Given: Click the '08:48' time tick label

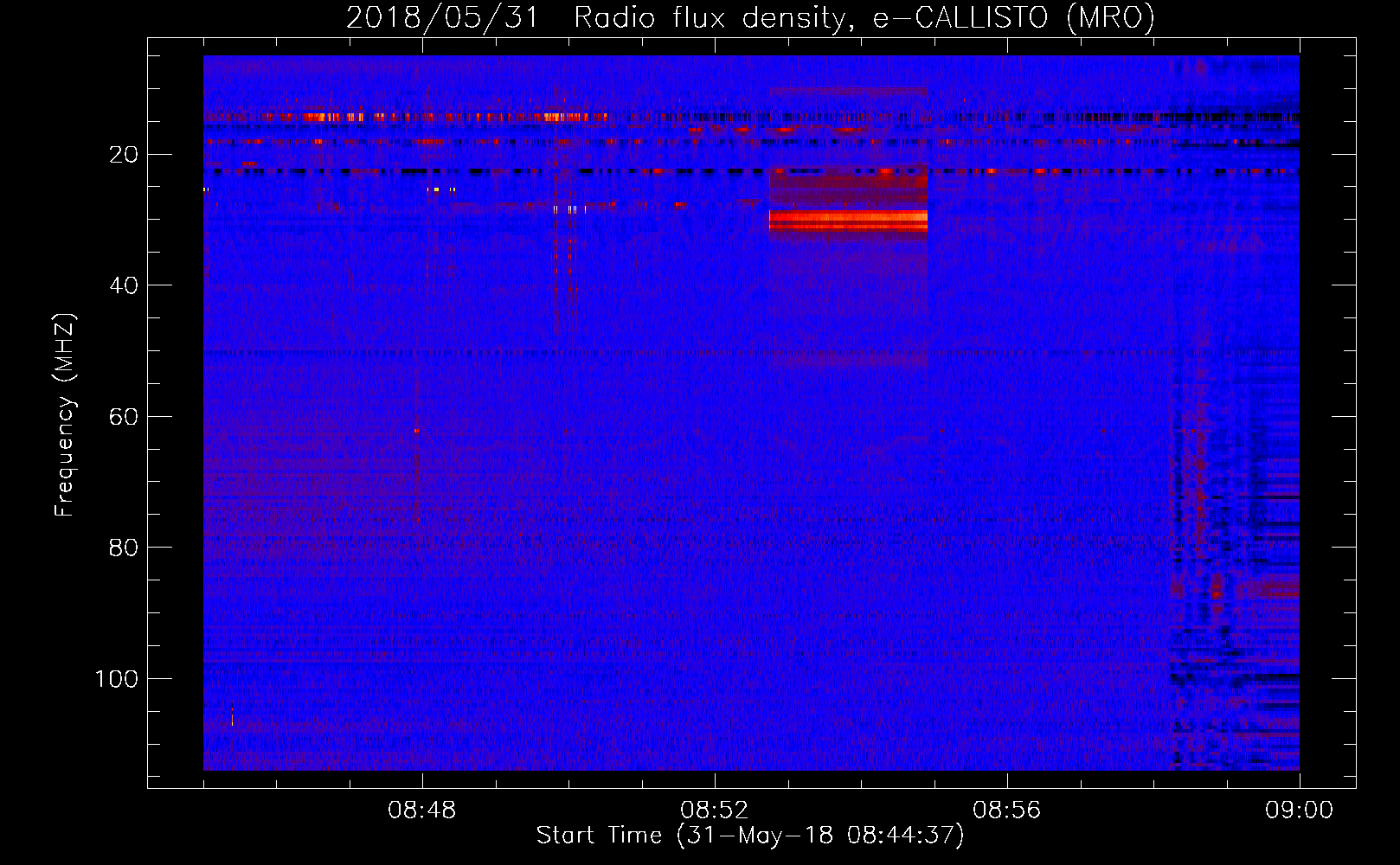Looking at the screenshot, I should pyautogui.click(x=422, y=811).
